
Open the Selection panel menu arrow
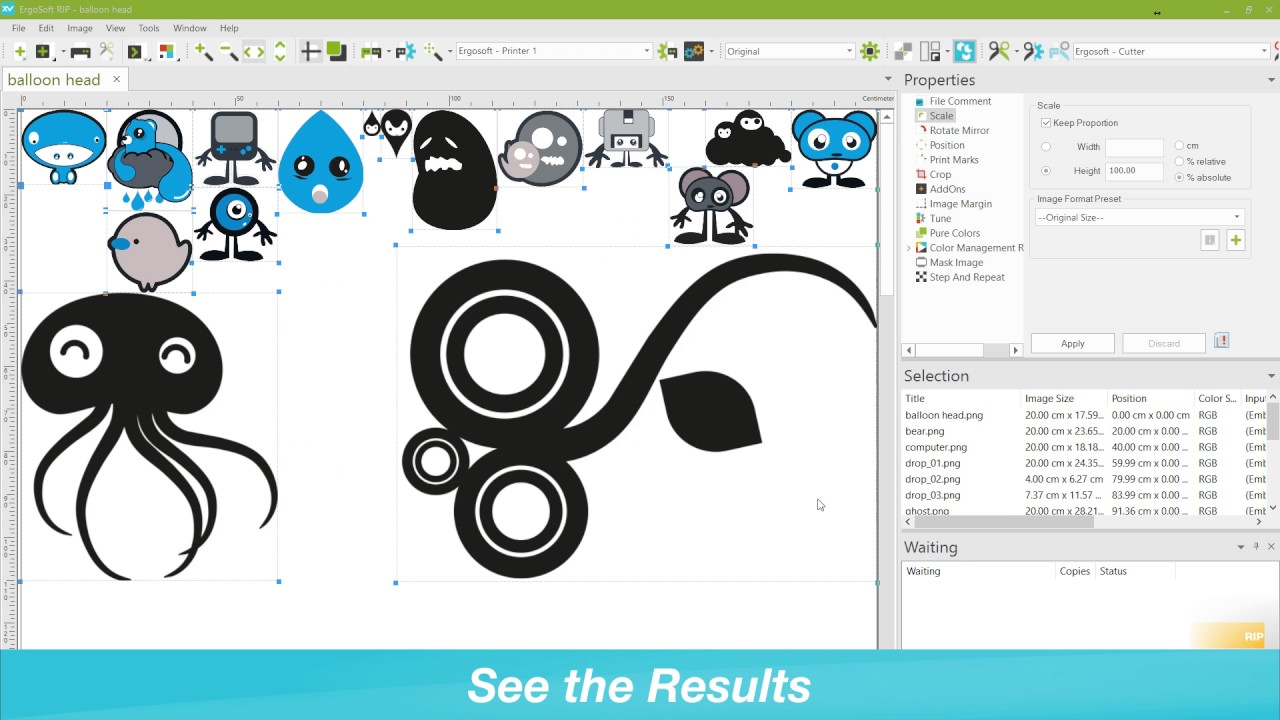tap(1271, 376)
